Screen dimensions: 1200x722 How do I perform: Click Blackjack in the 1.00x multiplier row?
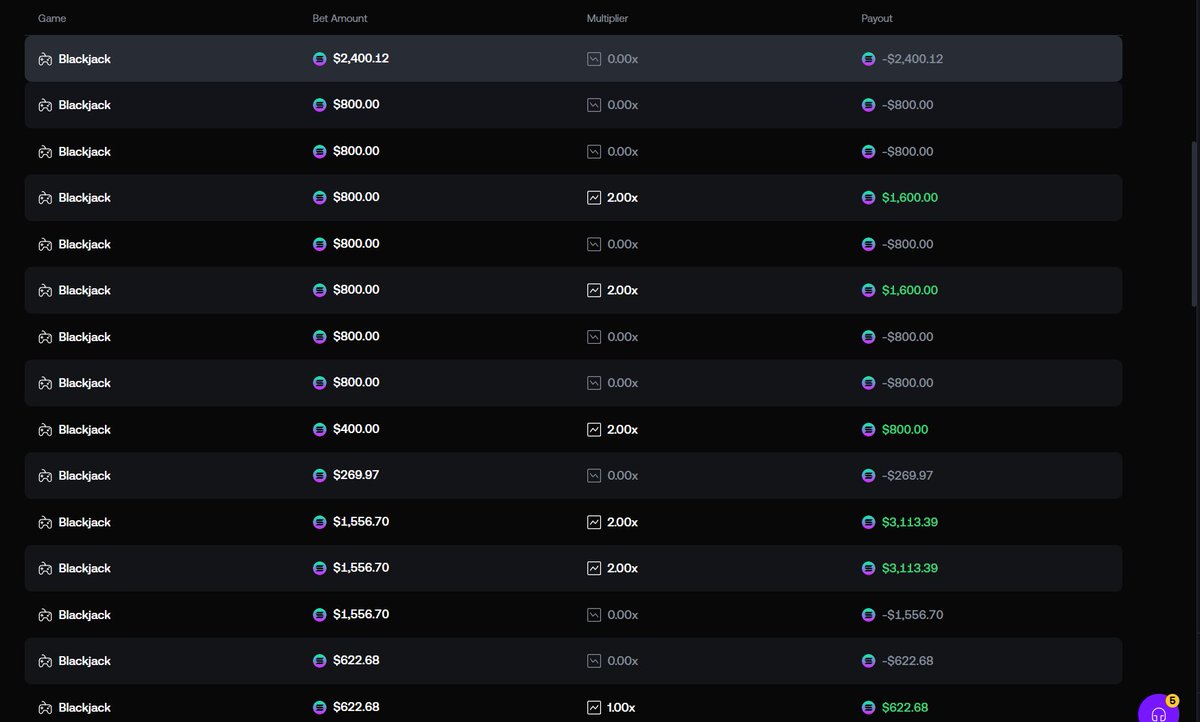[x=85, y=708]
